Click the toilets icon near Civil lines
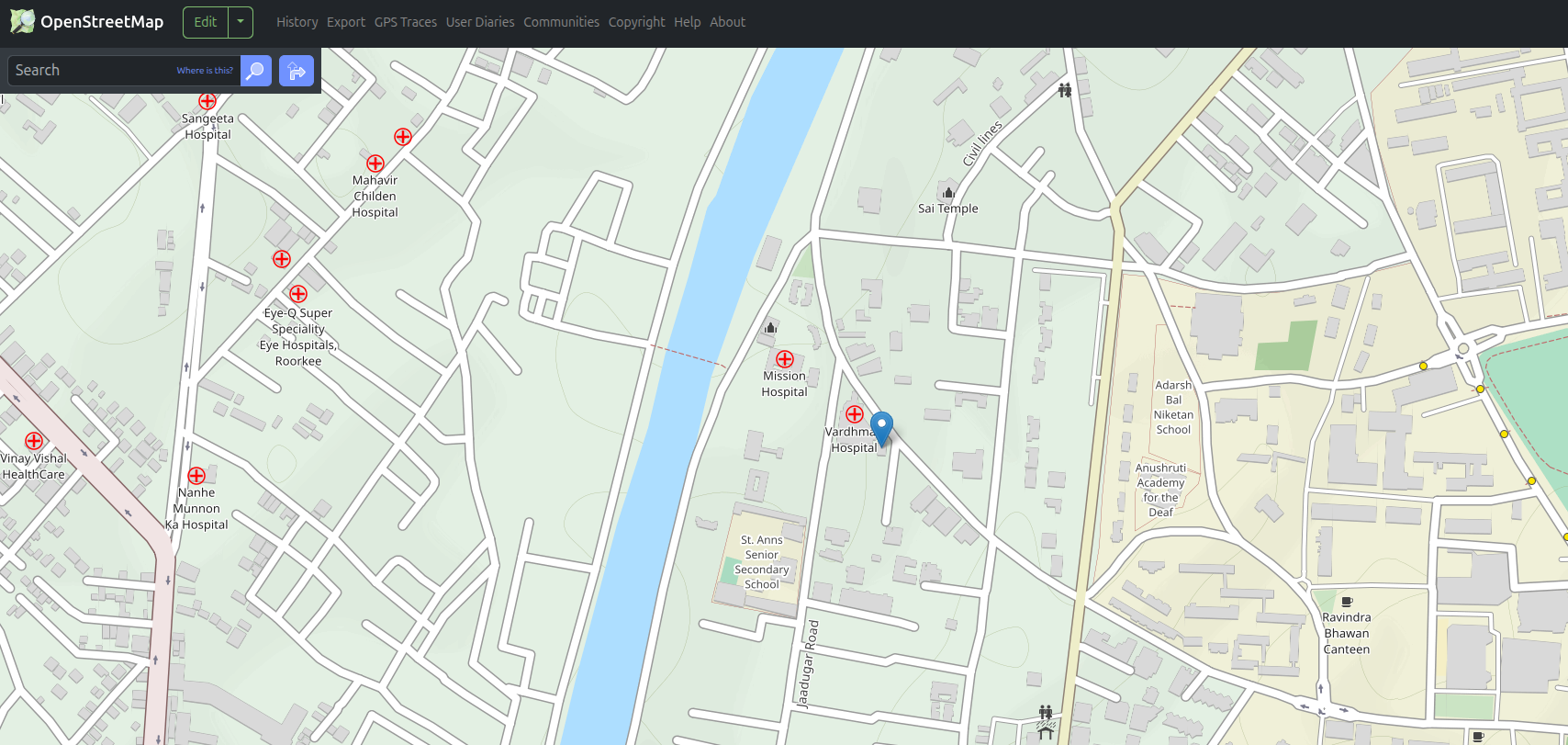Image resolution: width=1568 pixels, height=745 pixels. (1065, 90)
